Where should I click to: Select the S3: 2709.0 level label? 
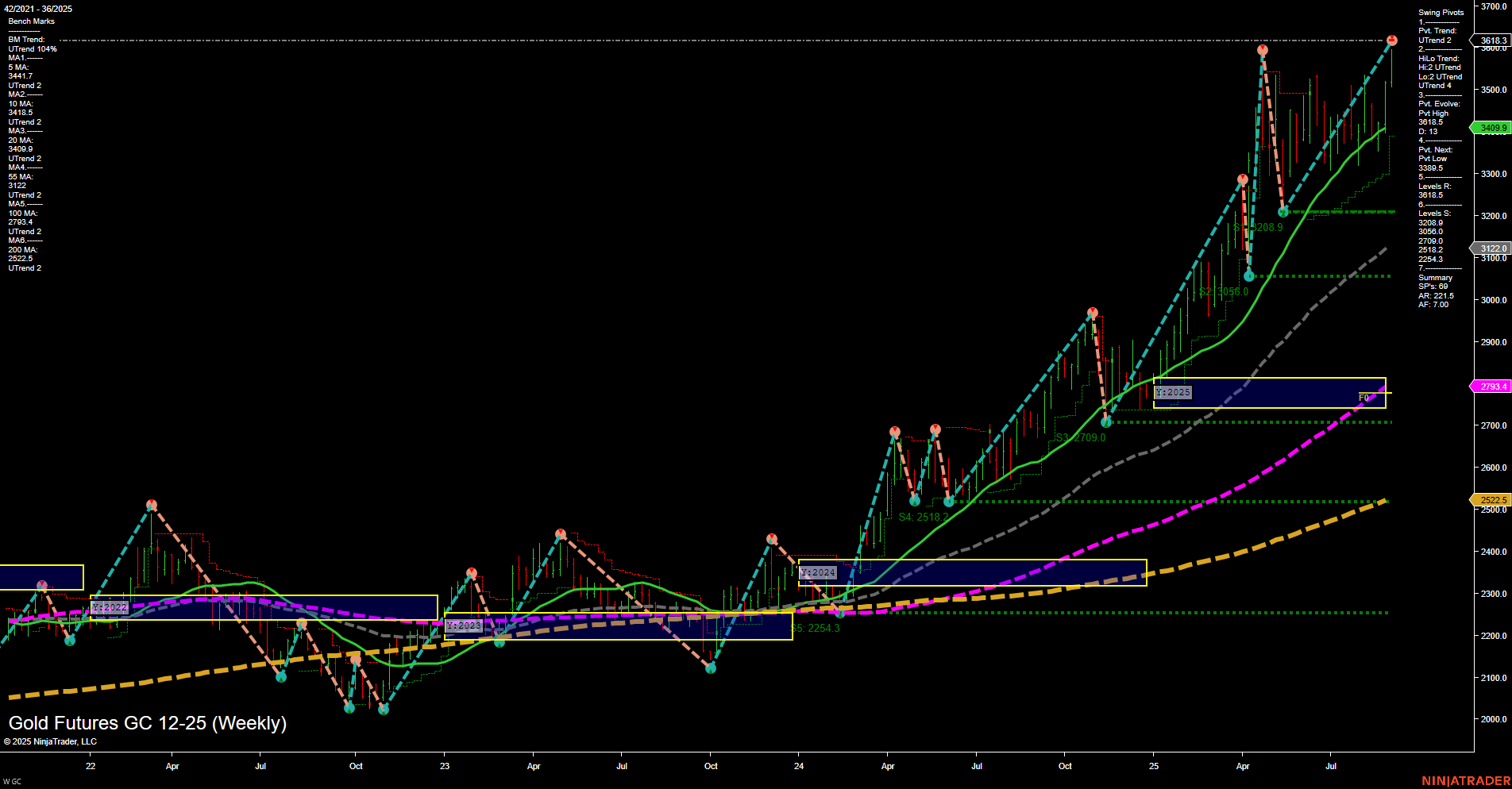click(x=1080, y=437)
